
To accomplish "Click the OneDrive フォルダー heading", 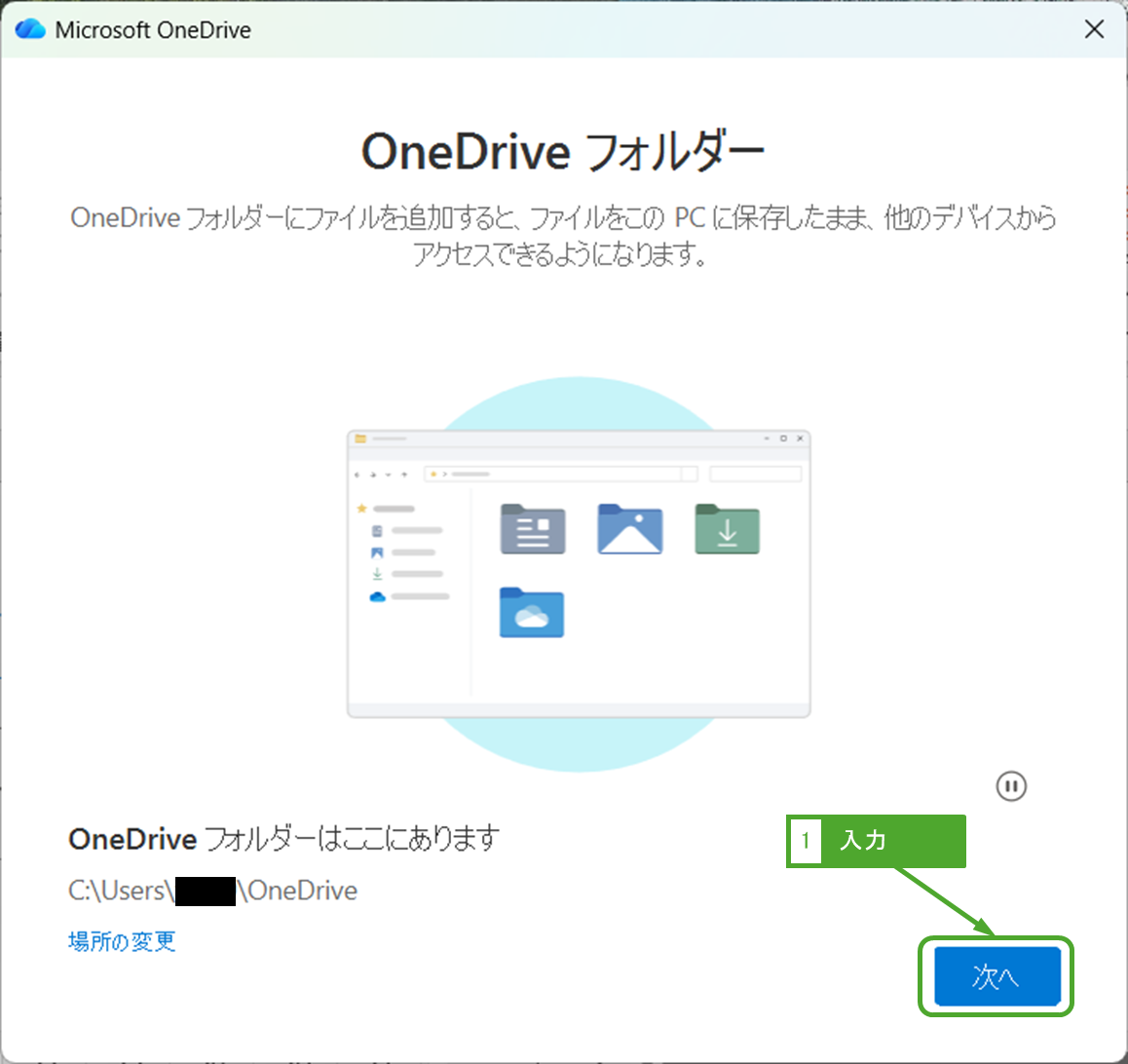I will pos(563,153).
